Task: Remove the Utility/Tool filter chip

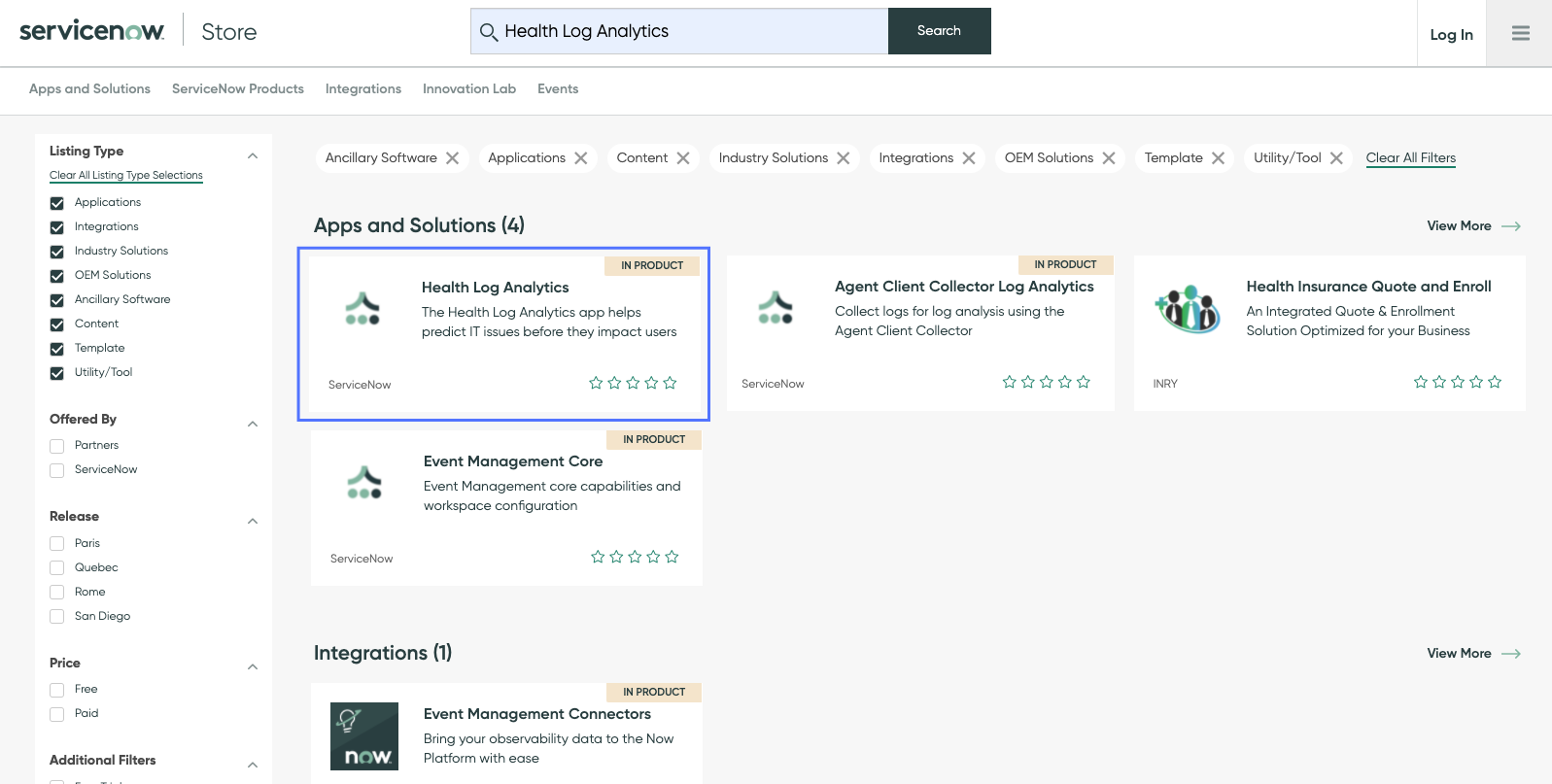Action: tap(1336, 158)
